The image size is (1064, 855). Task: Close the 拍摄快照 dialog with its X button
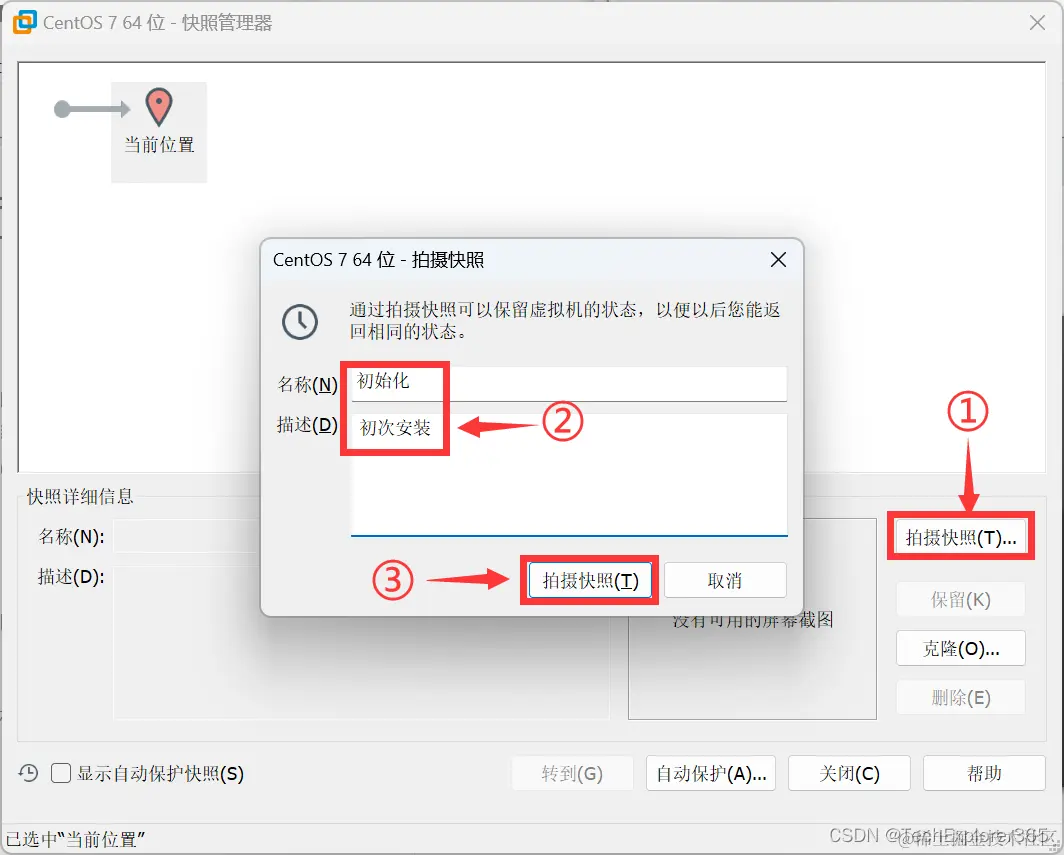pyautogui.click(x=778, y=260)
